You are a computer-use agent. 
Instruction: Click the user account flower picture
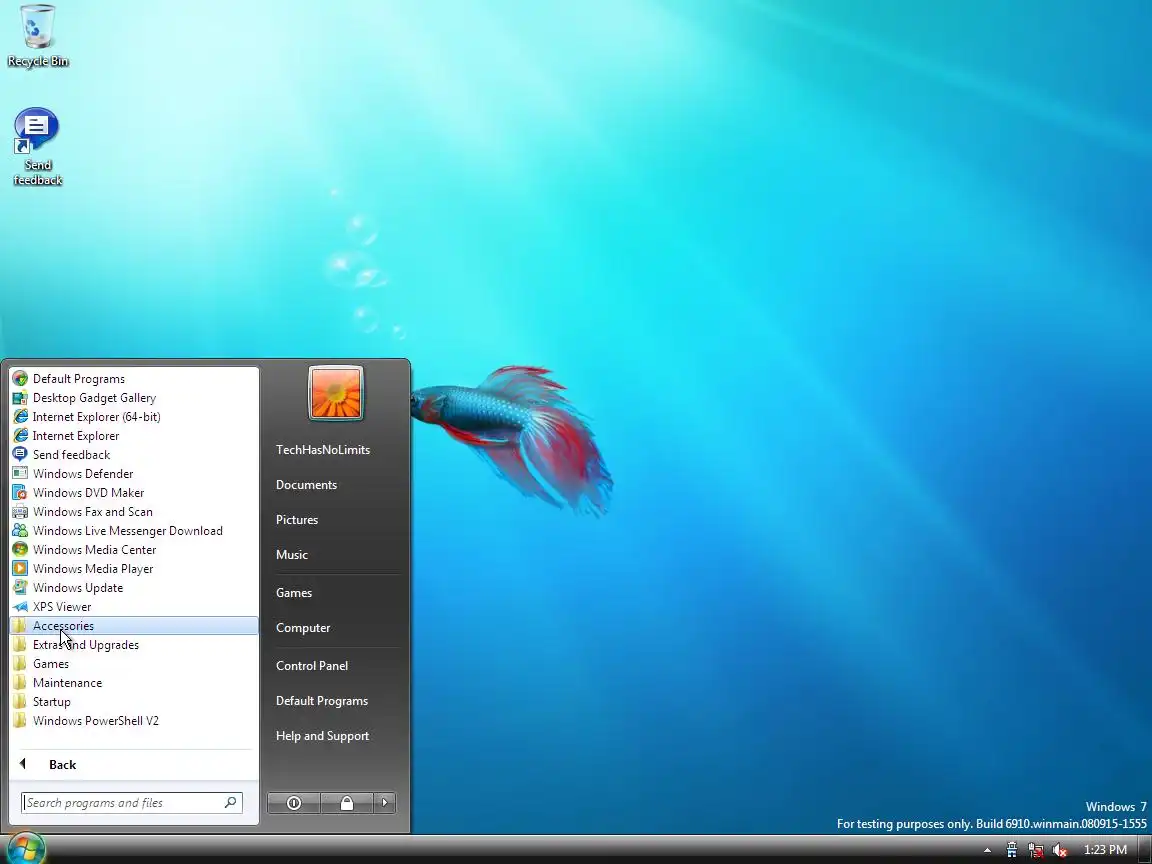(336, 393)
